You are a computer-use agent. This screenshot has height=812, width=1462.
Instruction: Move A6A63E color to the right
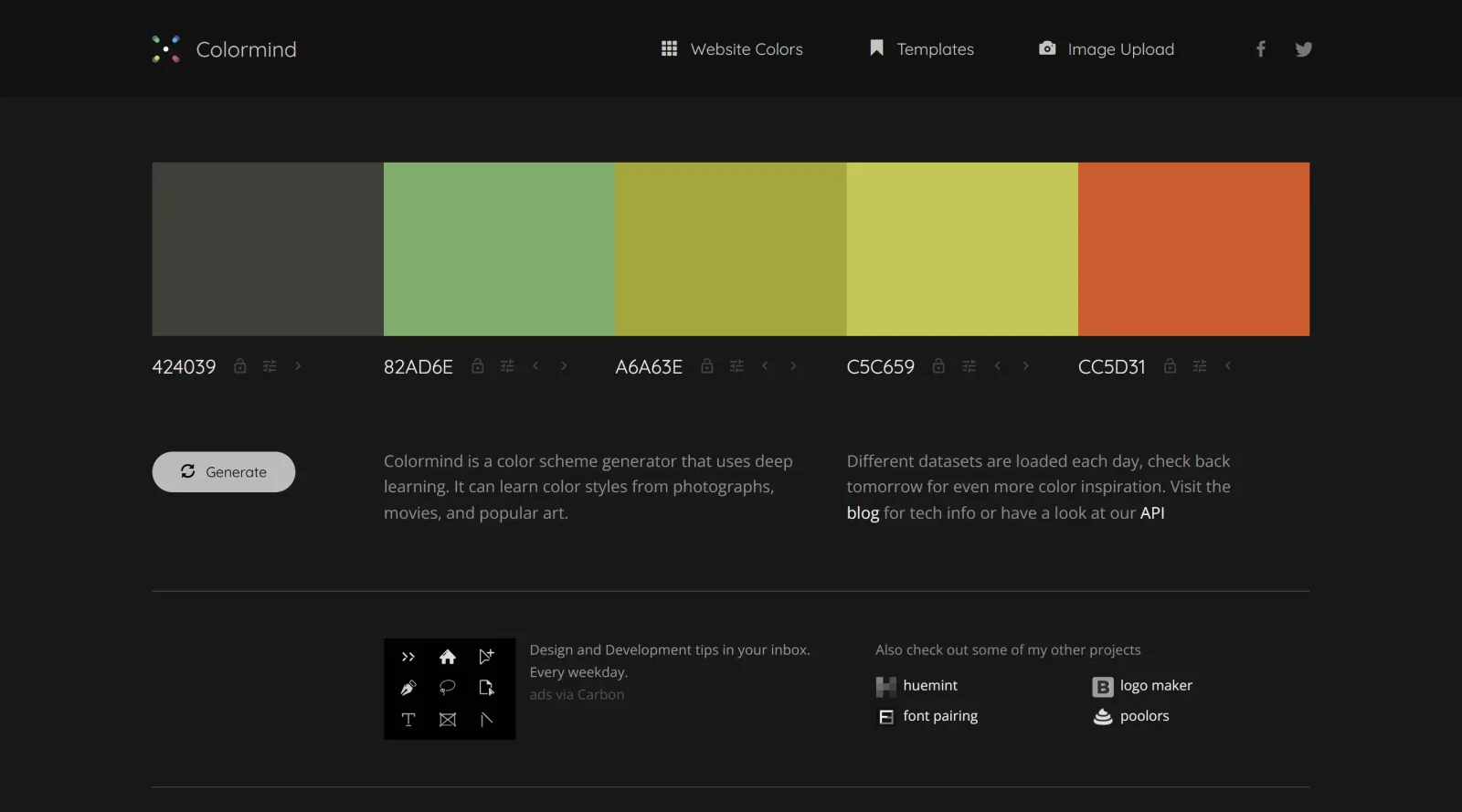(793, 366)
